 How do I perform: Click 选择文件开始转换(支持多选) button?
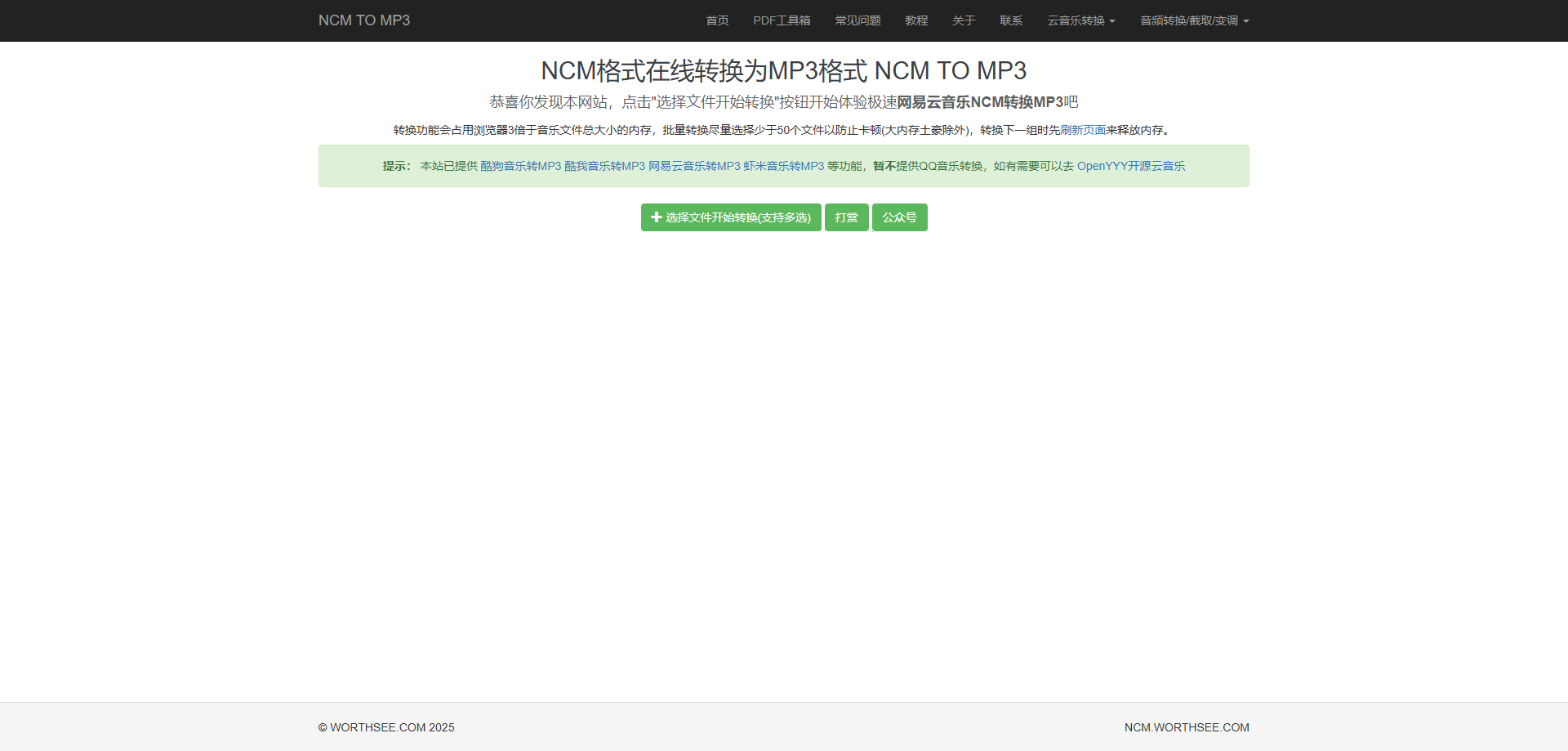point(730,217)
